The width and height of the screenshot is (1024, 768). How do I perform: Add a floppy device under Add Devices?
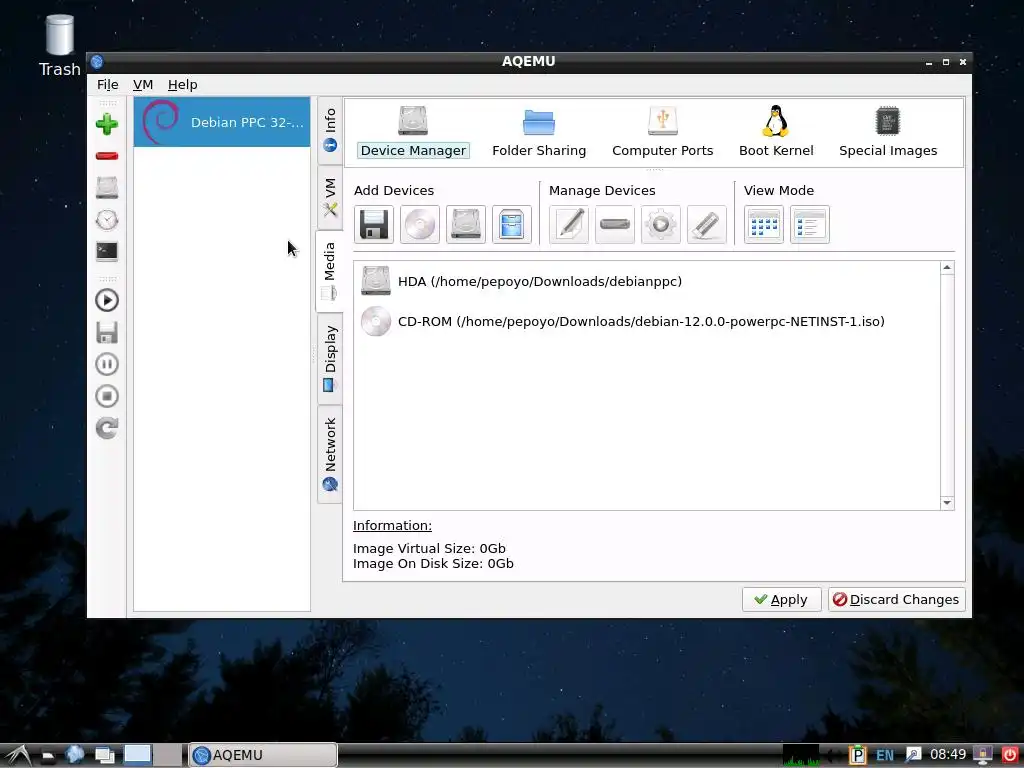pyautogui.click(x=374, y=225)
